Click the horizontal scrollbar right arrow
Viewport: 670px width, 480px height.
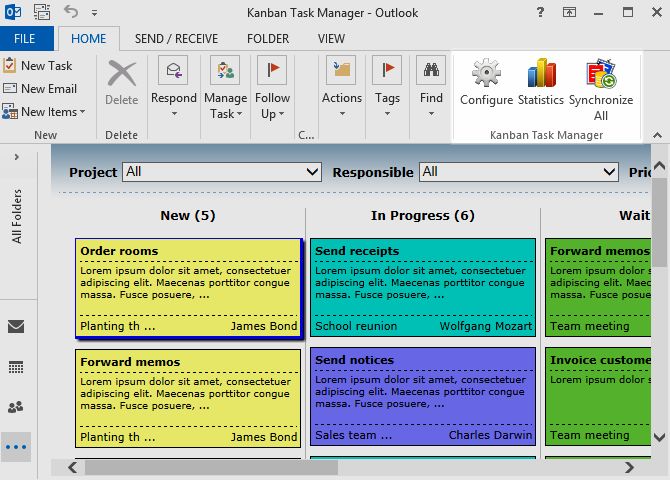(x=629, y=468)
